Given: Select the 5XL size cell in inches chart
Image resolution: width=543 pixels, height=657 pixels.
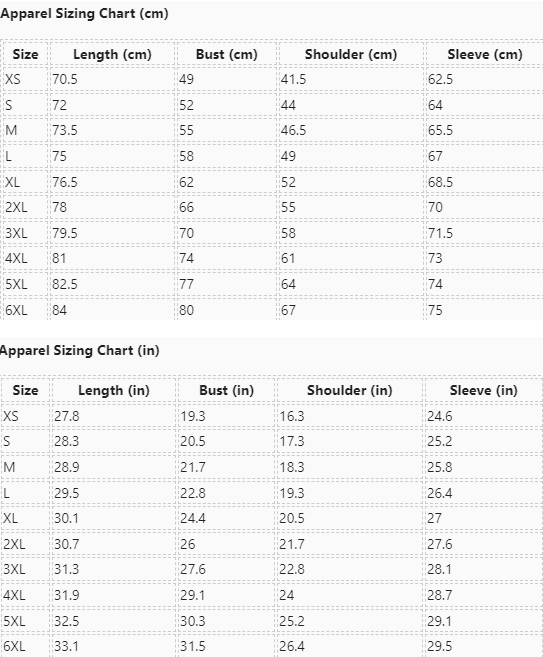Looking at the screenshot, I should click(25, 621).
